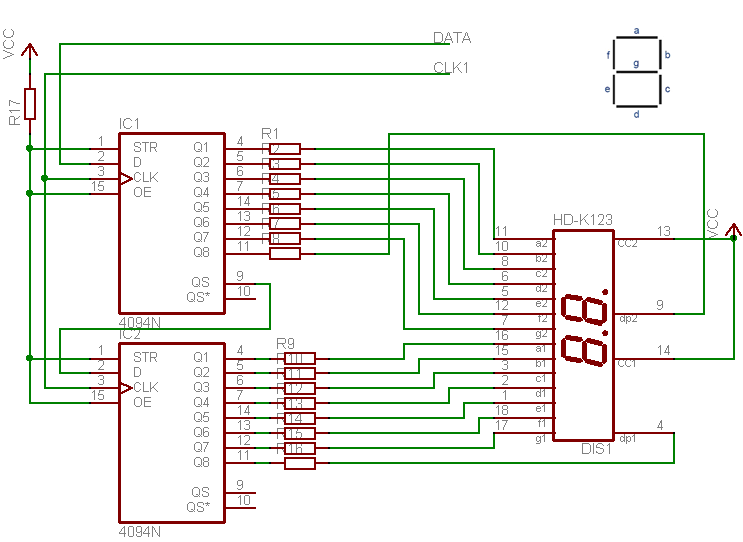Image resolution: width=743 pixels, height=542 pixels.
Task: Click the R1 resistor label
Action: click(x=269, y=133)
